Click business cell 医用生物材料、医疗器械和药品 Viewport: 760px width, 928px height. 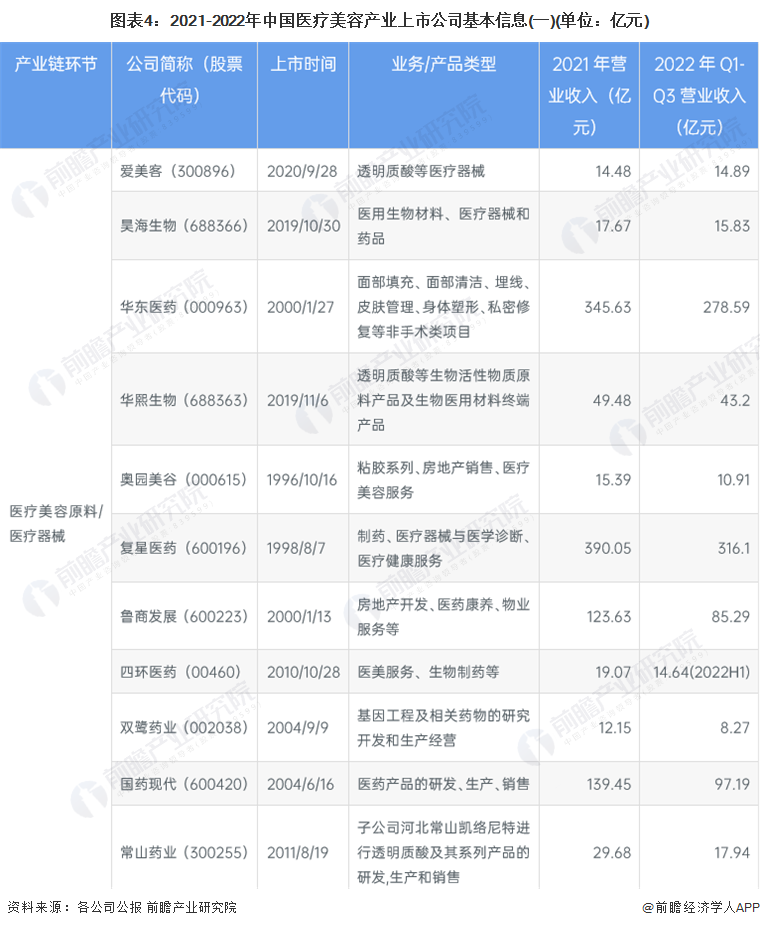click(x=443, y=226)
